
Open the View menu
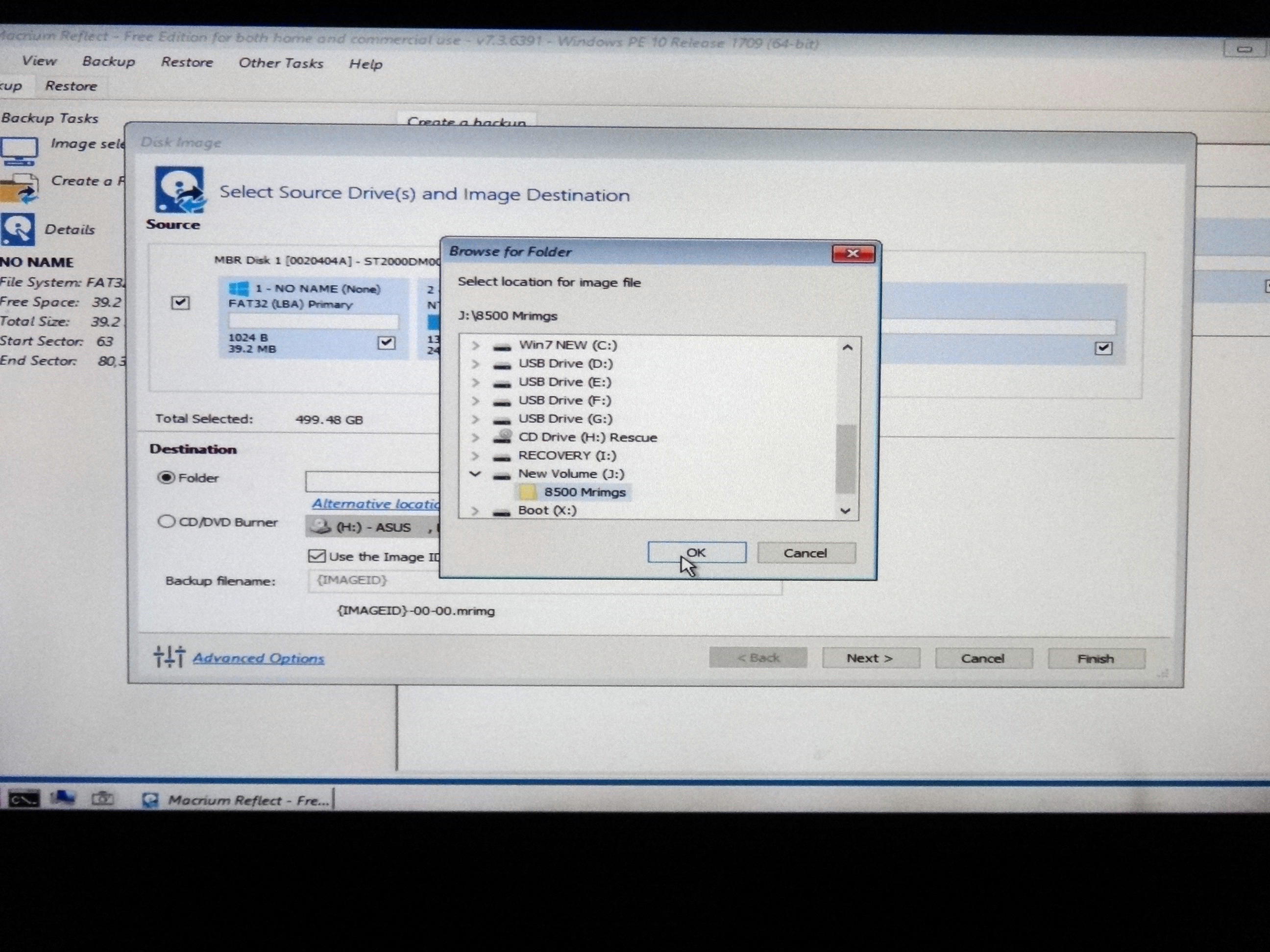pos(39,61)
